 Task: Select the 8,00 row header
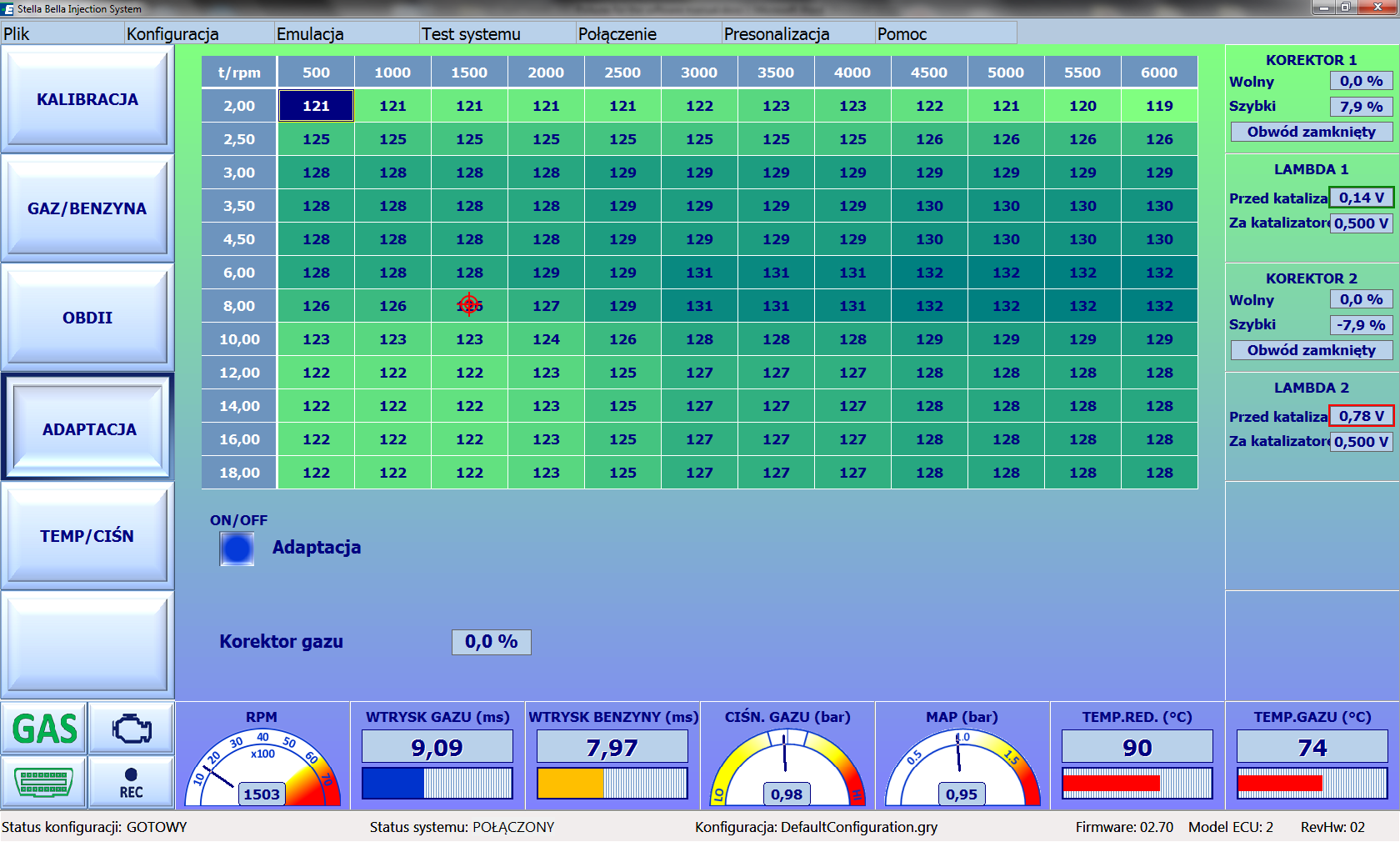239,306
